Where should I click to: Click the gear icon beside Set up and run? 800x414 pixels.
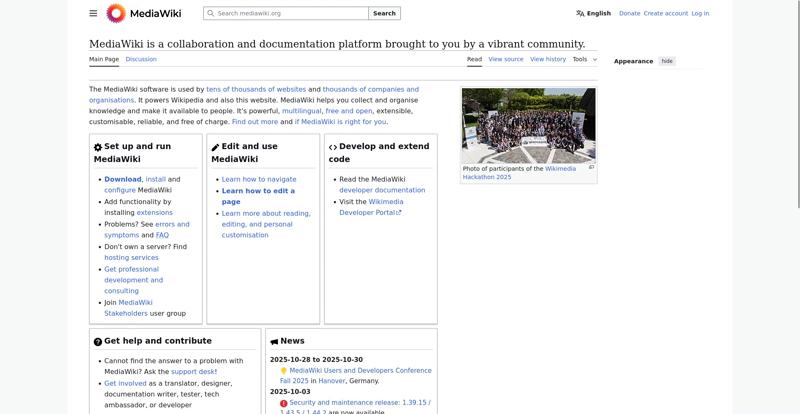coord(98,147)
